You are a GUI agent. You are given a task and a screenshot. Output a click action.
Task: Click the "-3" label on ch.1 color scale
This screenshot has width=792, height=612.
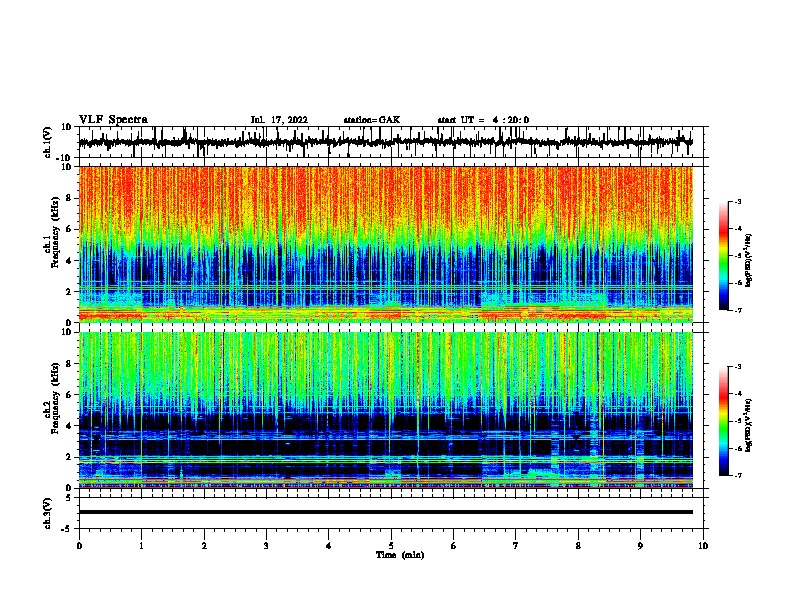pos(737,201)
